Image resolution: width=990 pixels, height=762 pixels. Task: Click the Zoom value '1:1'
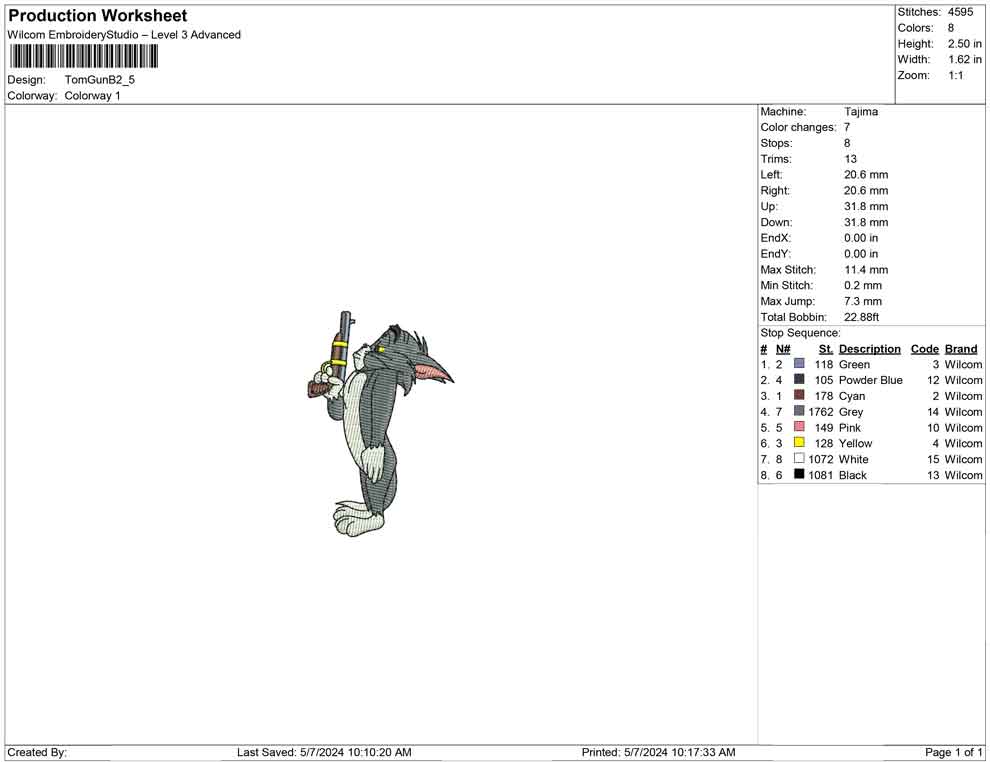pos(956,75)
